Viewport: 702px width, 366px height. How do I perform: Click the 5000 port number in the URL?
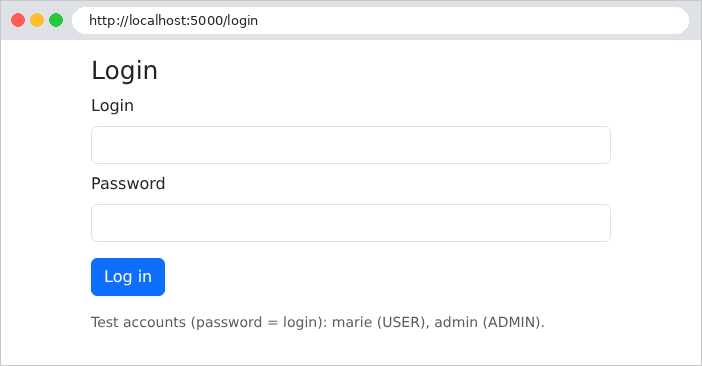tap(206, 21)
